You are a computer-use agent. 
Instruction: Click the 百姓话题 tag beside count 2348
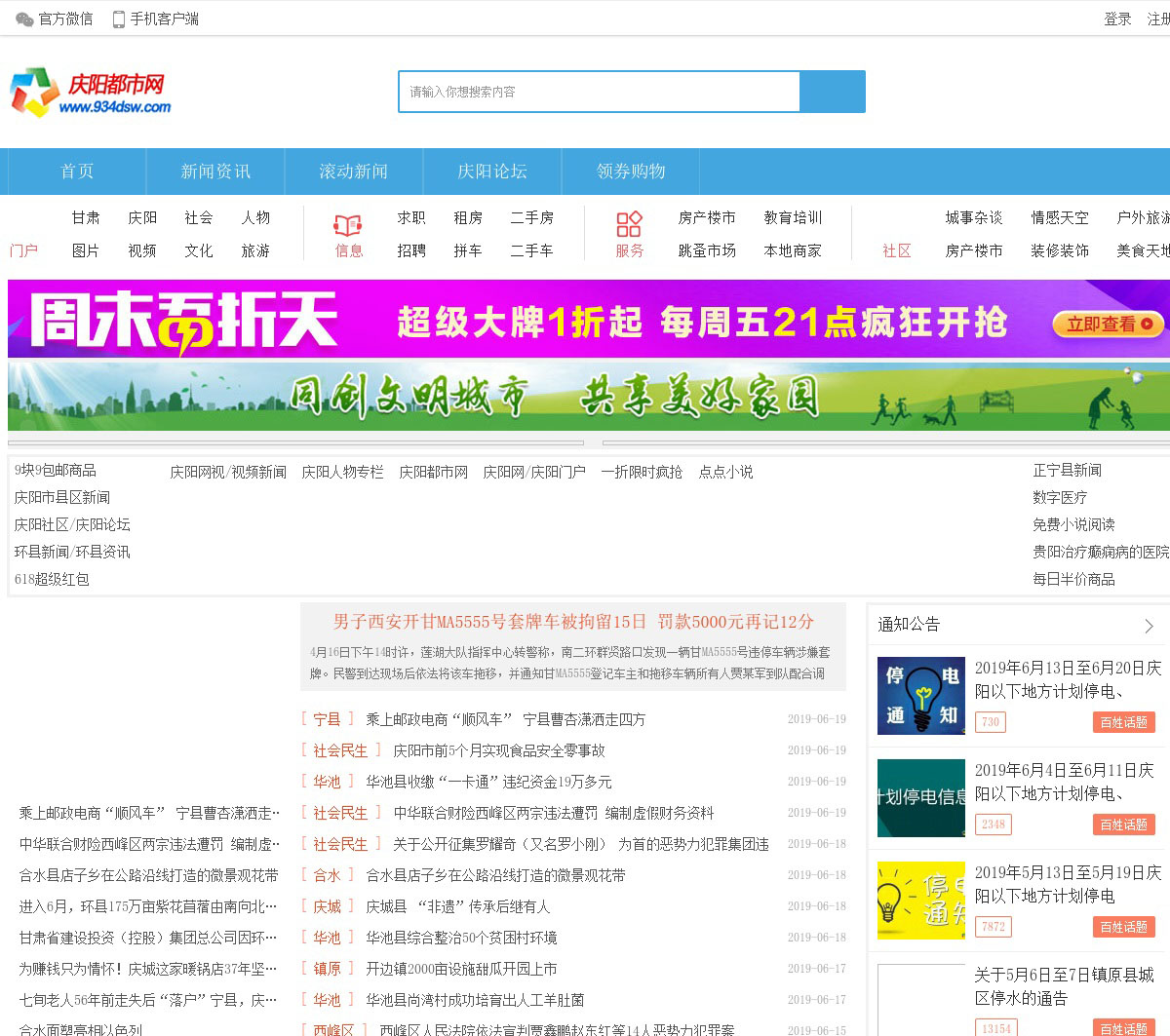point(1123,825)
